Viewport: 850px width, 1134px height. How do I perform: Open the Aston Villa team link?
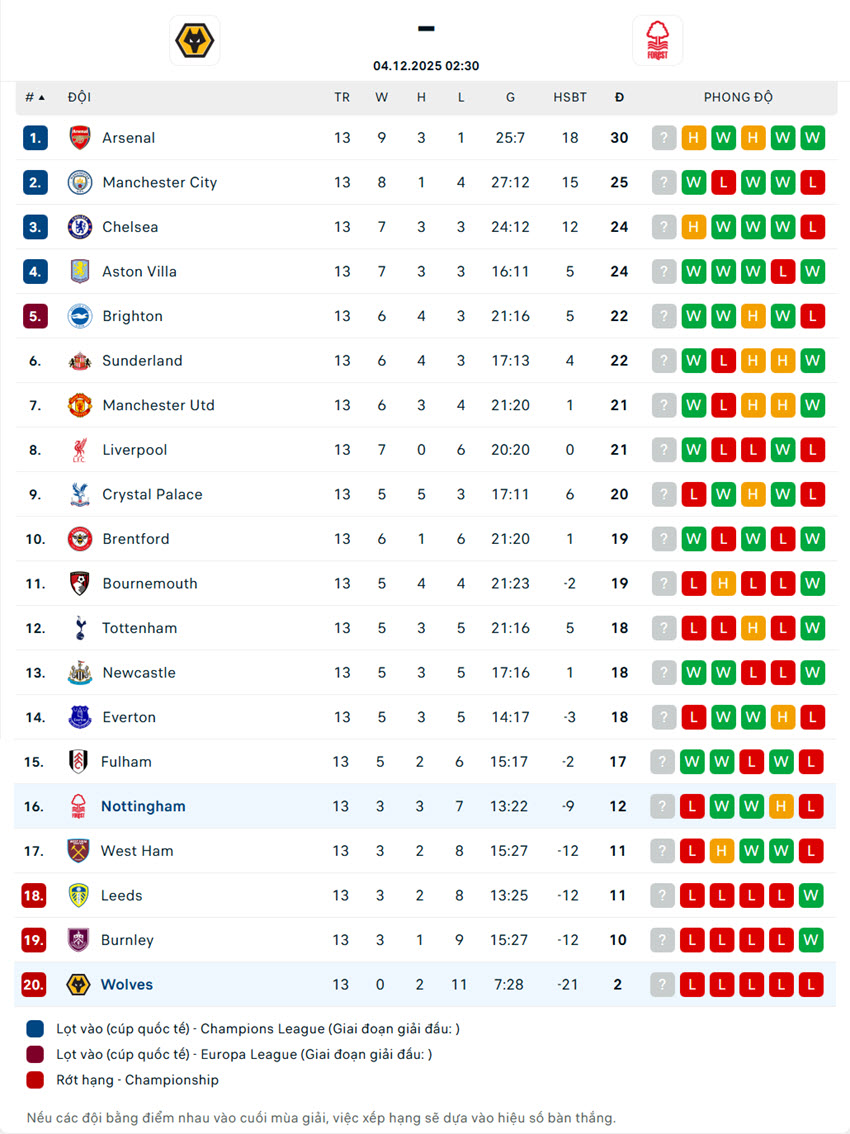(x=138, y=272)
